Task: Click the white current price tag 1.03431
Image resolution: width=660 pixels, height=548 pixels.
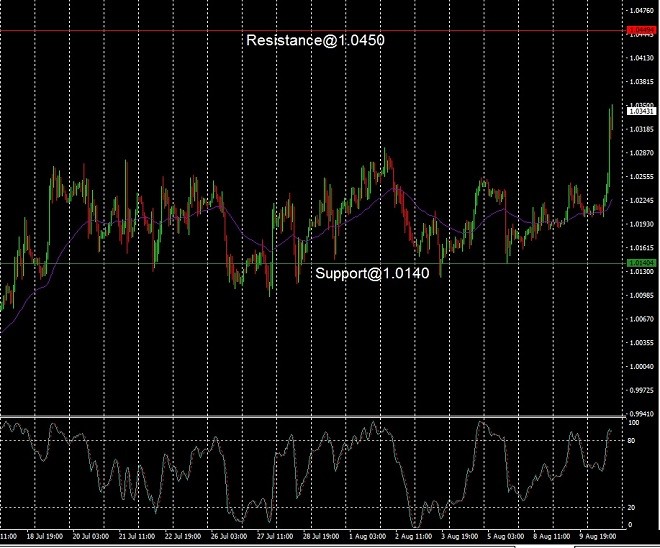Action: (641, 111)
